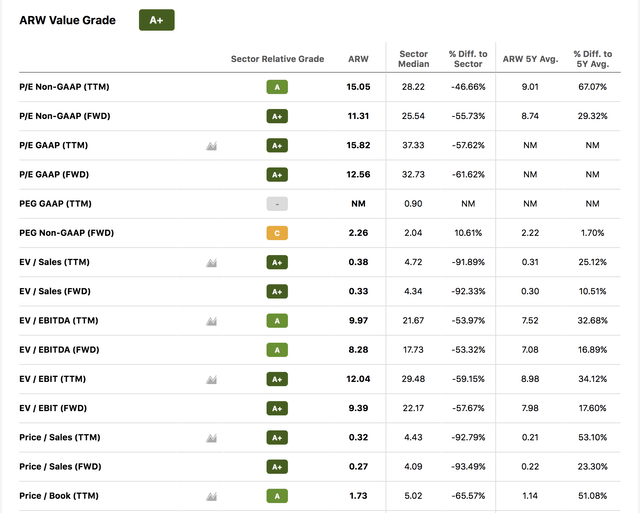Click grade A badge for EV / EBITDA (TTM)
This screenshot has height=513, width=640.
[277, 321]
